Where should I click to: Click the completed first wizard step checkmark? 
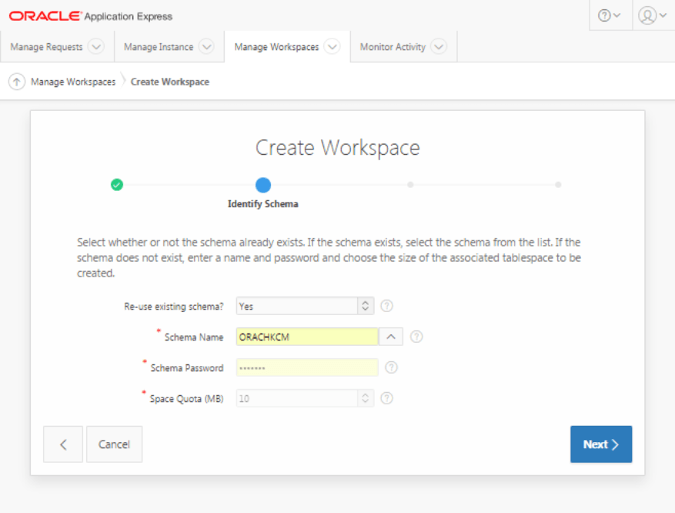pyautogui.click(x=117, y=185)
